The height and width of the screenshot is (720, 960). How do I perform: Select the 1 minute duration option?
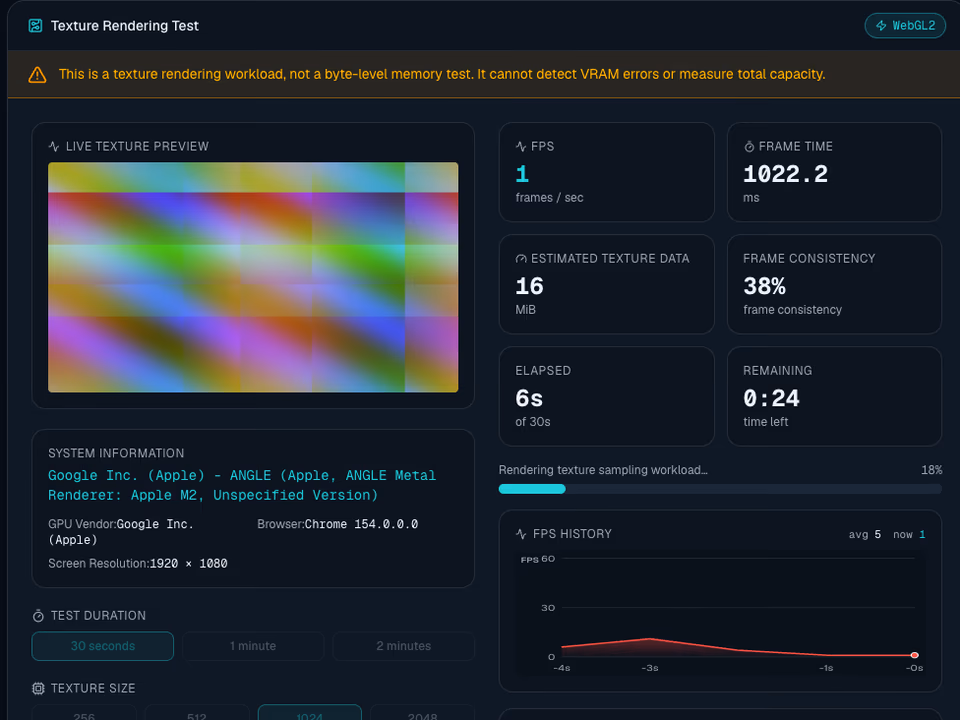(253, 646)
